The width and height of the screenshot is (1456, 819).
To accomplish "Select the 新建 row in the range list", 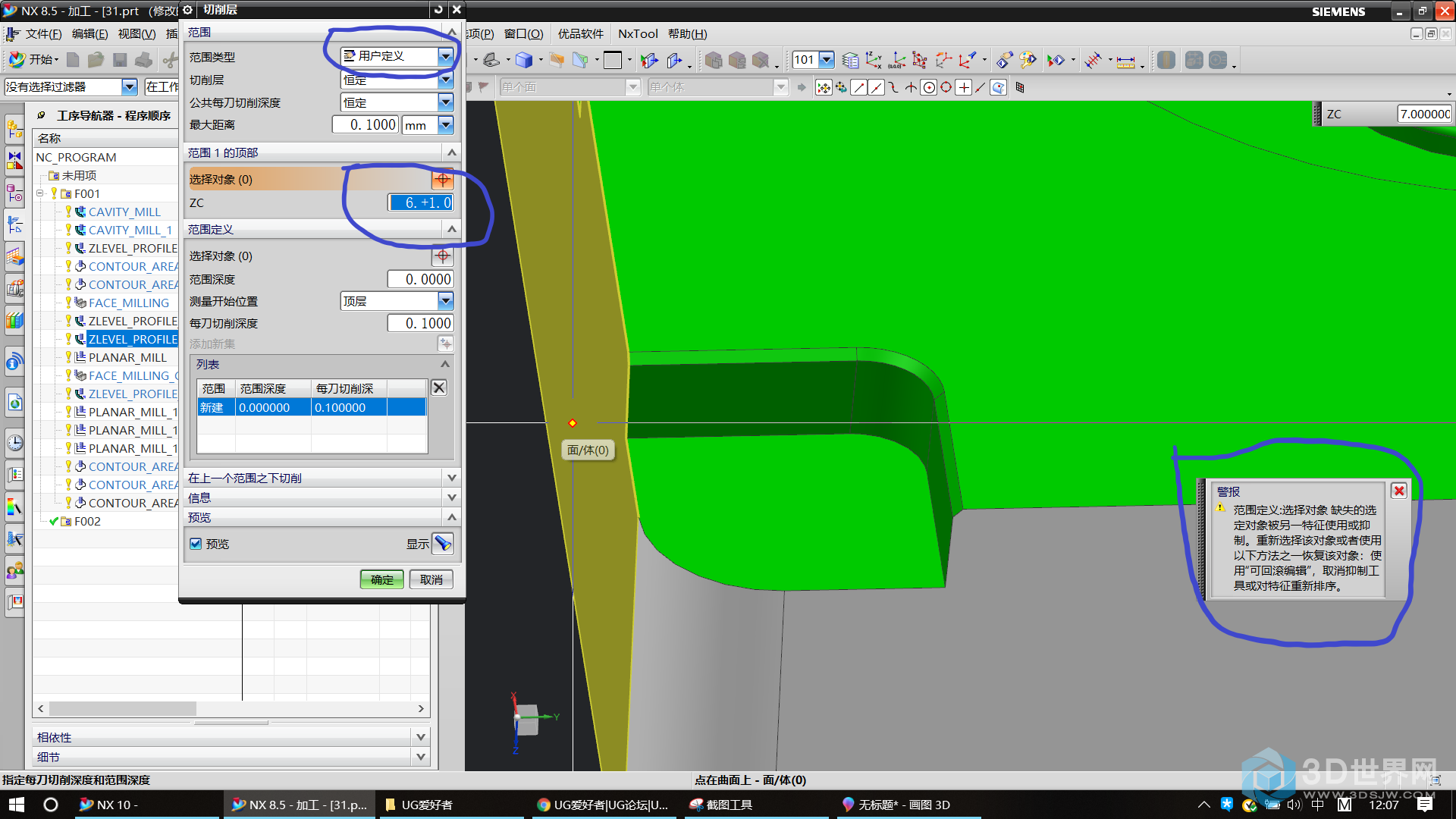I will click(312, 407).
